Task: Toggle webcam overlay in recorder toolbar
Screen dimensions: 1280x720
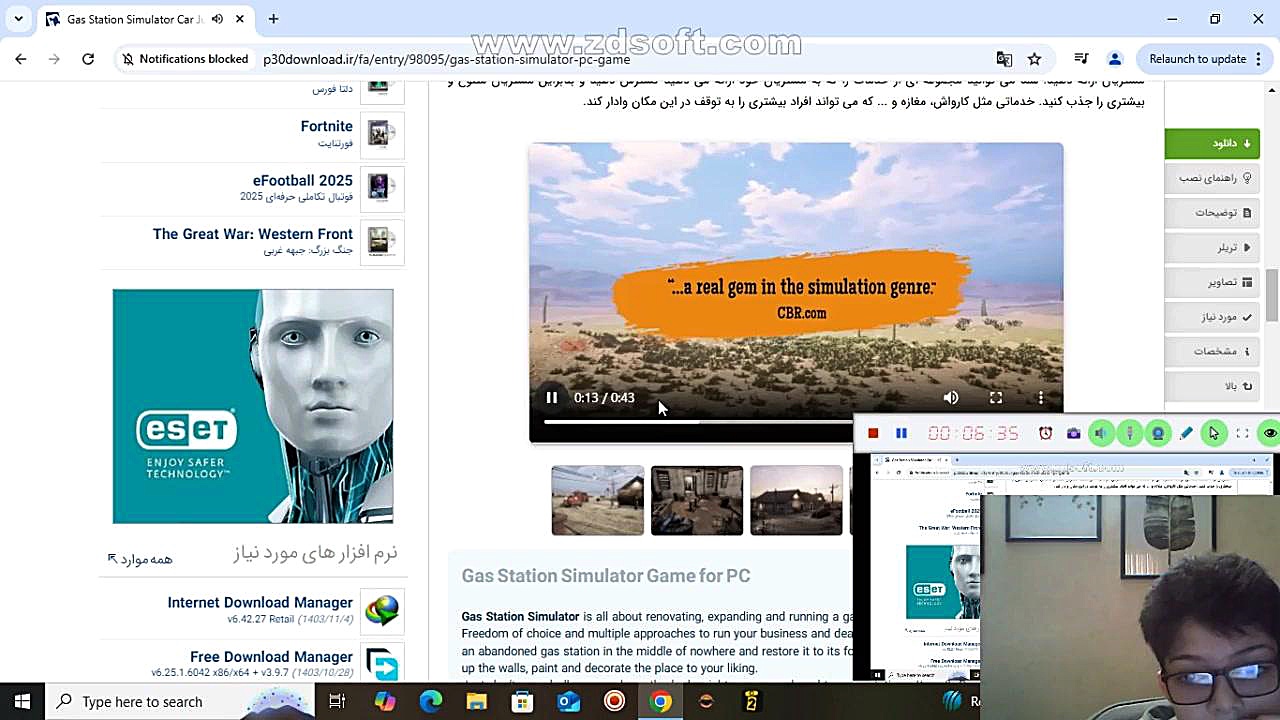Action: coord(1158,433)
